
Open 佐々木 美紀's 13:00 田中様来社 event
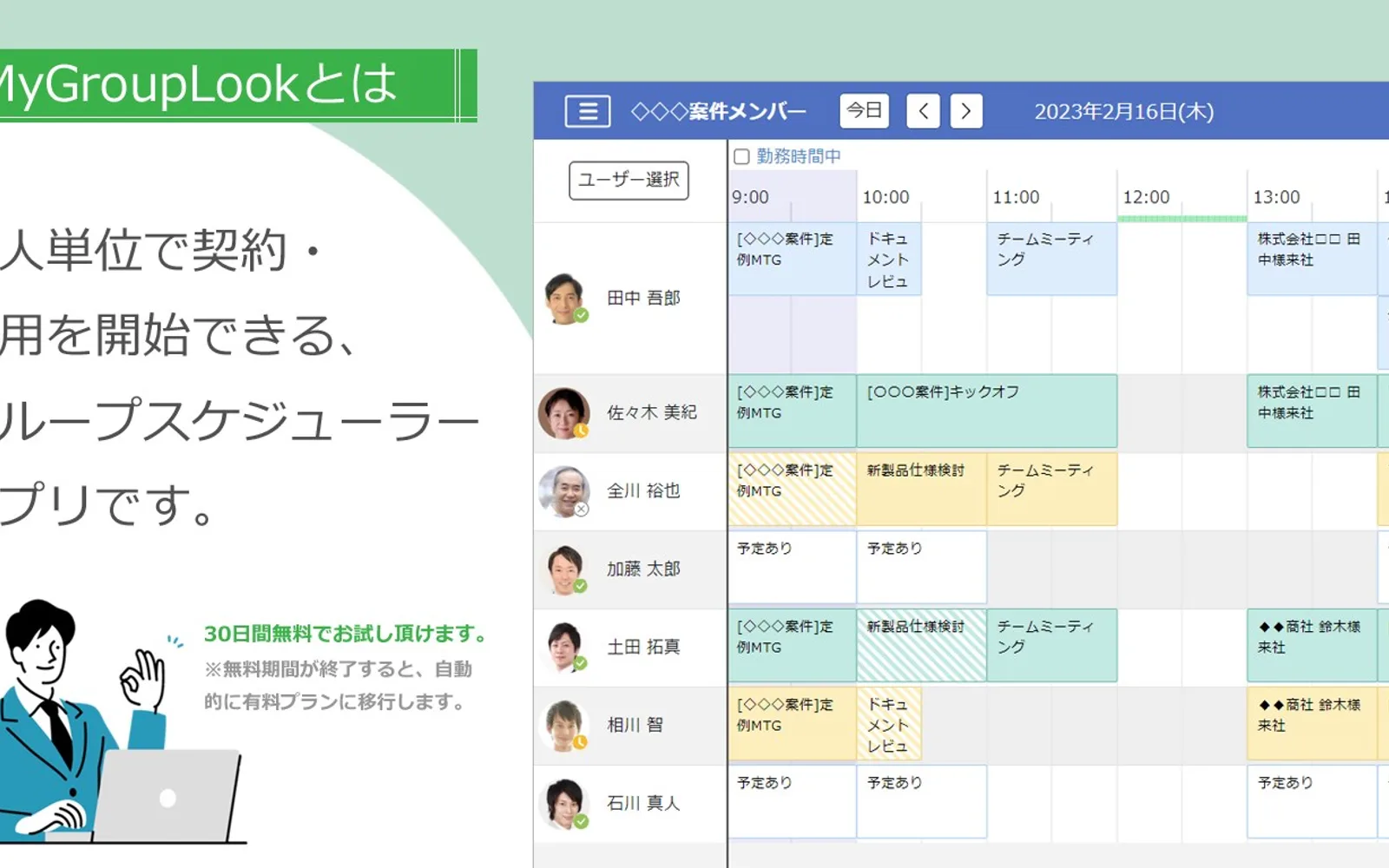pyautogui.click(x=1312, y=411)
